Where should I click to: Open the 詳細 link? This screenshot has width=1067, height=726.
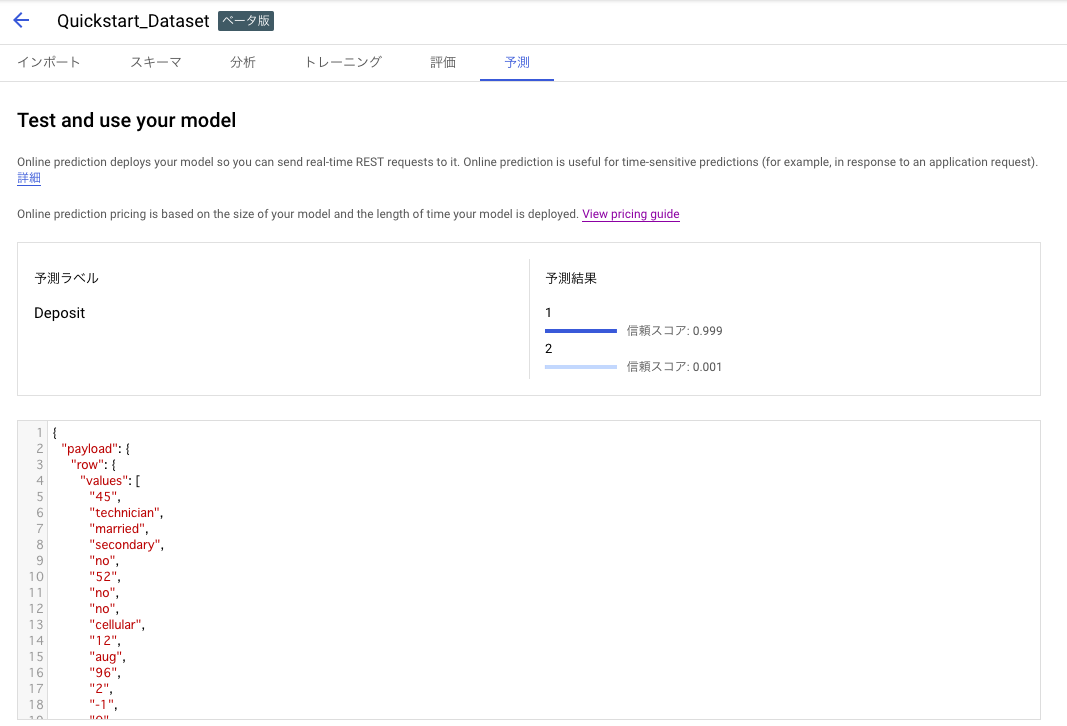28,177
